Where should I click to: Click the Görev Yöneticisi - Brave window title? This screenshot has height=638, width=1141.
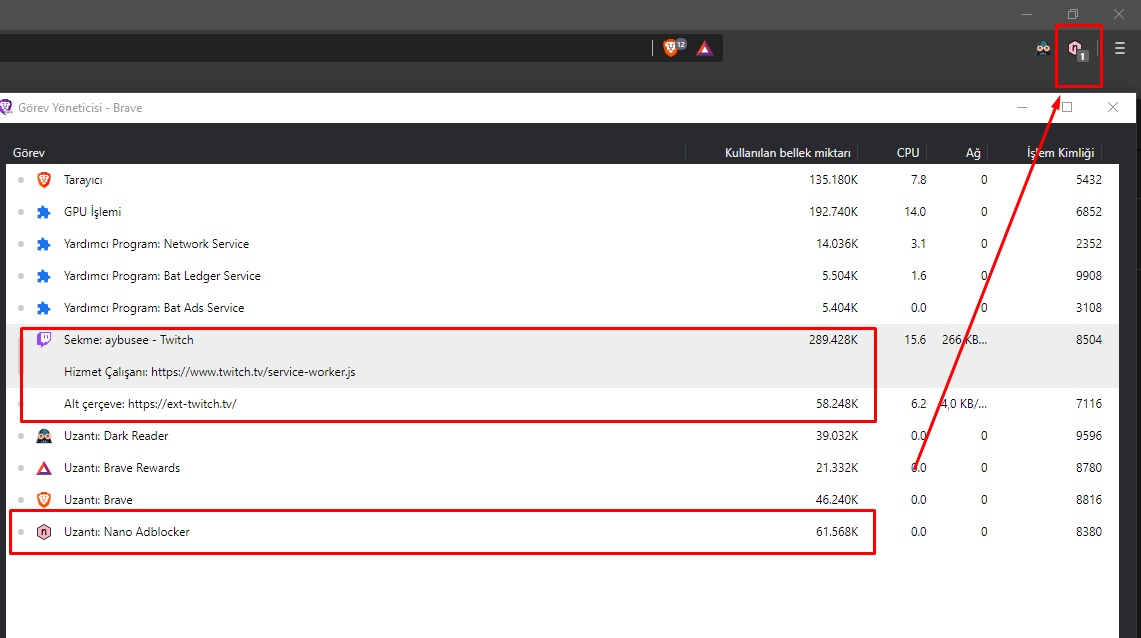point(80,108)
